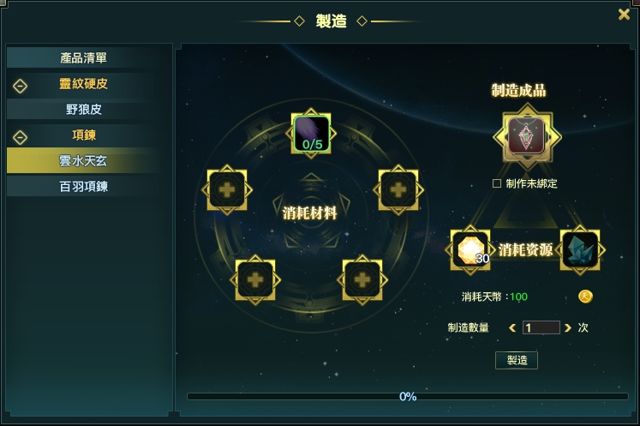Increase crafting quantity with right arrow

coord(567,328)
